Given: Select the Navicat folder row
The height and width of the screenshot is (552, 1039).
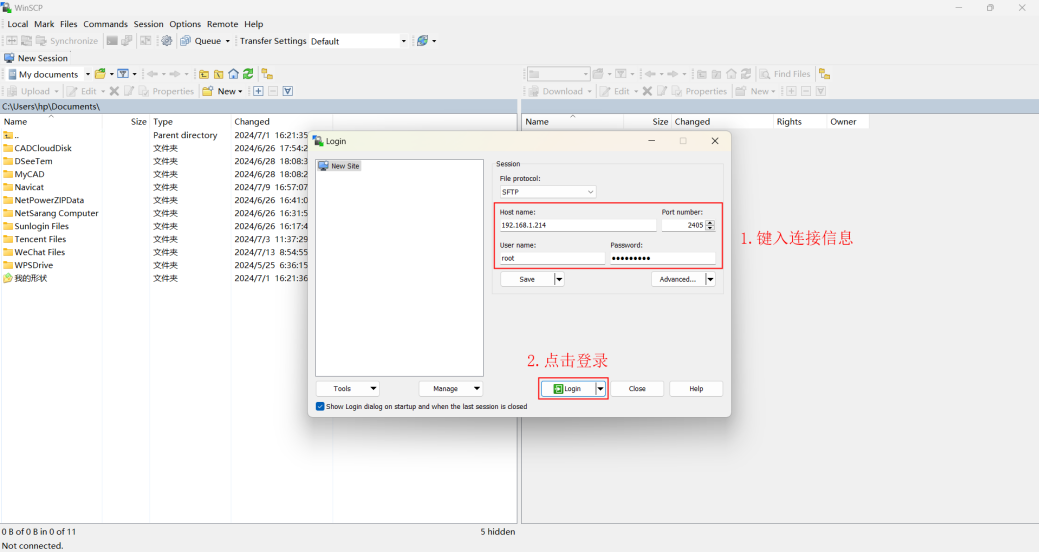Looking at the screenshot, I should point(29,187).
